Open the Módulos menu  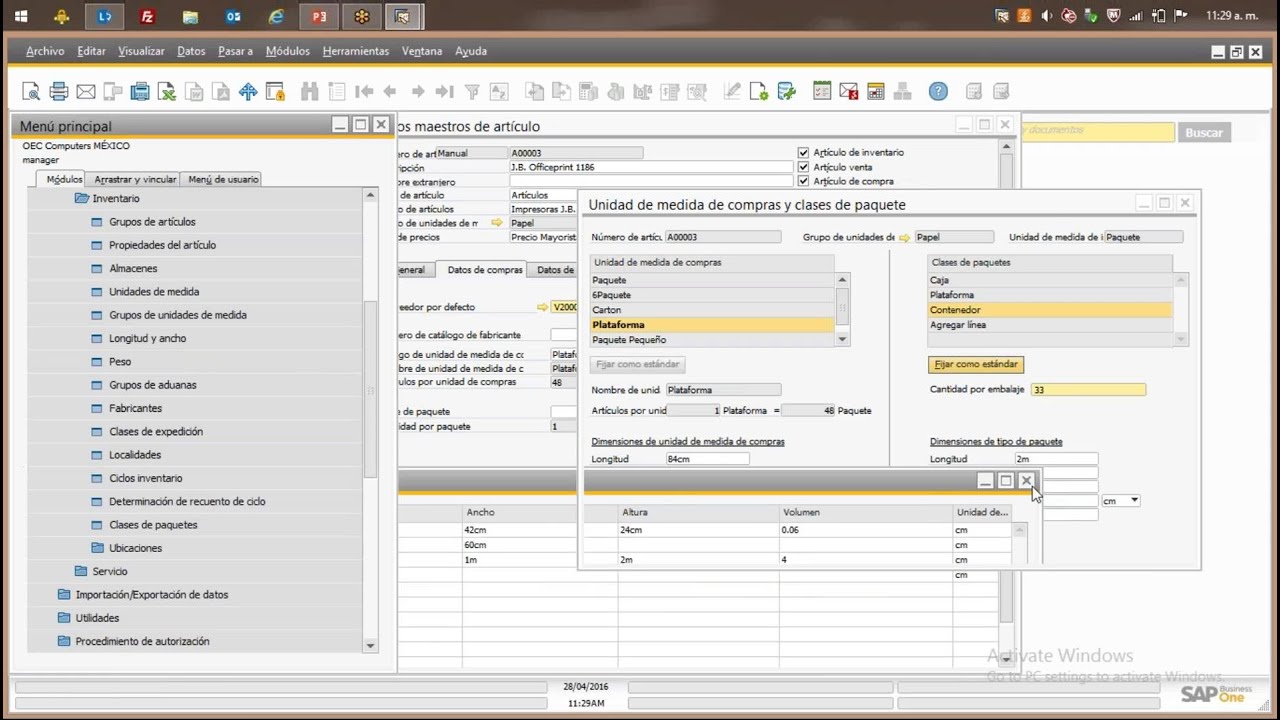point(288,51)
